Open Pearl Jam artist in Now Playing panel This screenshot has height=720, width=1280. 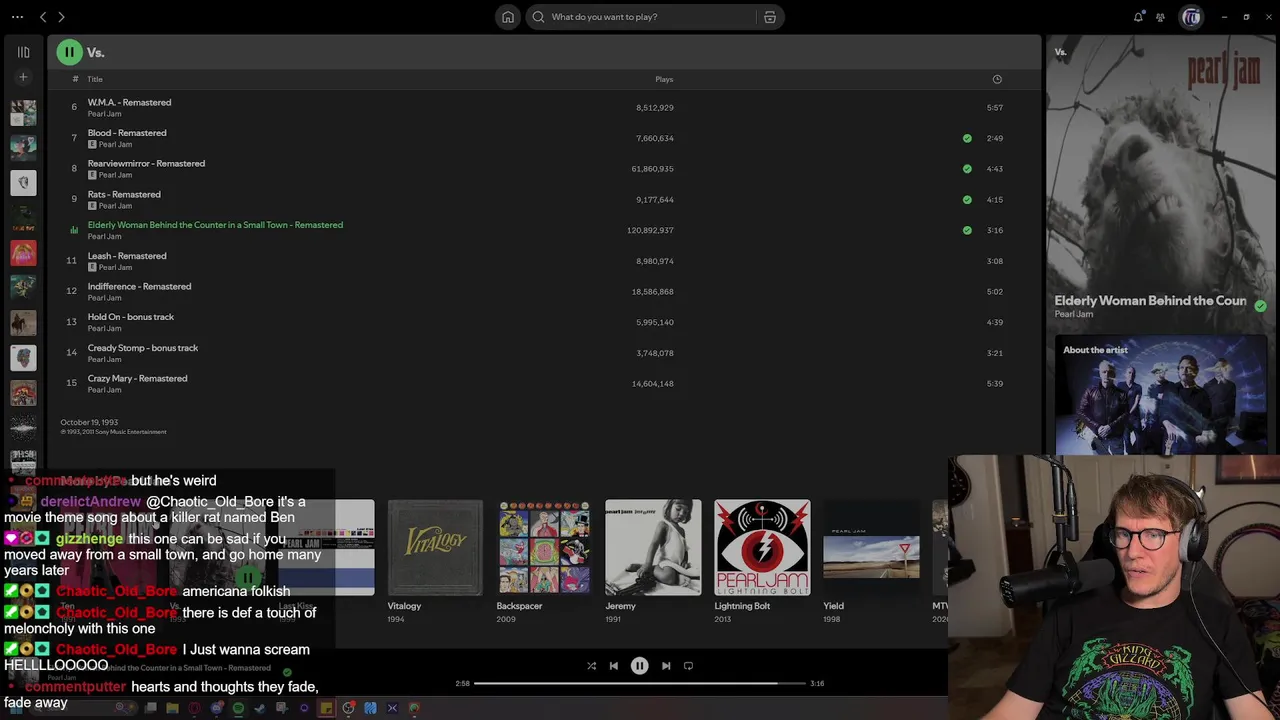pyautogui.click(x=1073, y=314)
